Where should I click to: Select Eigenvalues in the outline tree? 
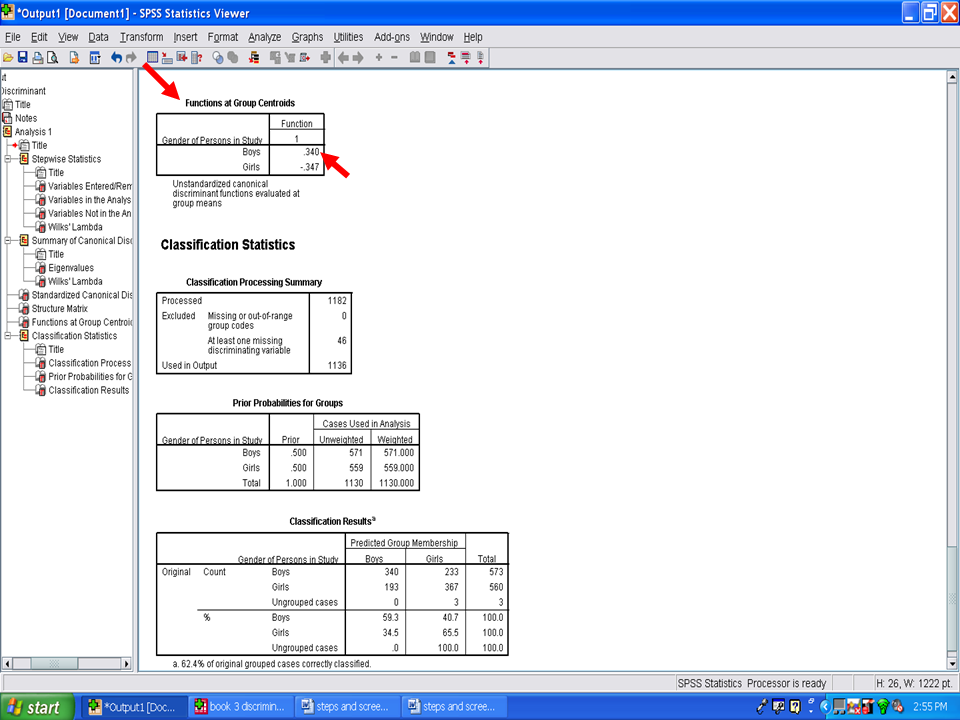[x=70, y=268]
